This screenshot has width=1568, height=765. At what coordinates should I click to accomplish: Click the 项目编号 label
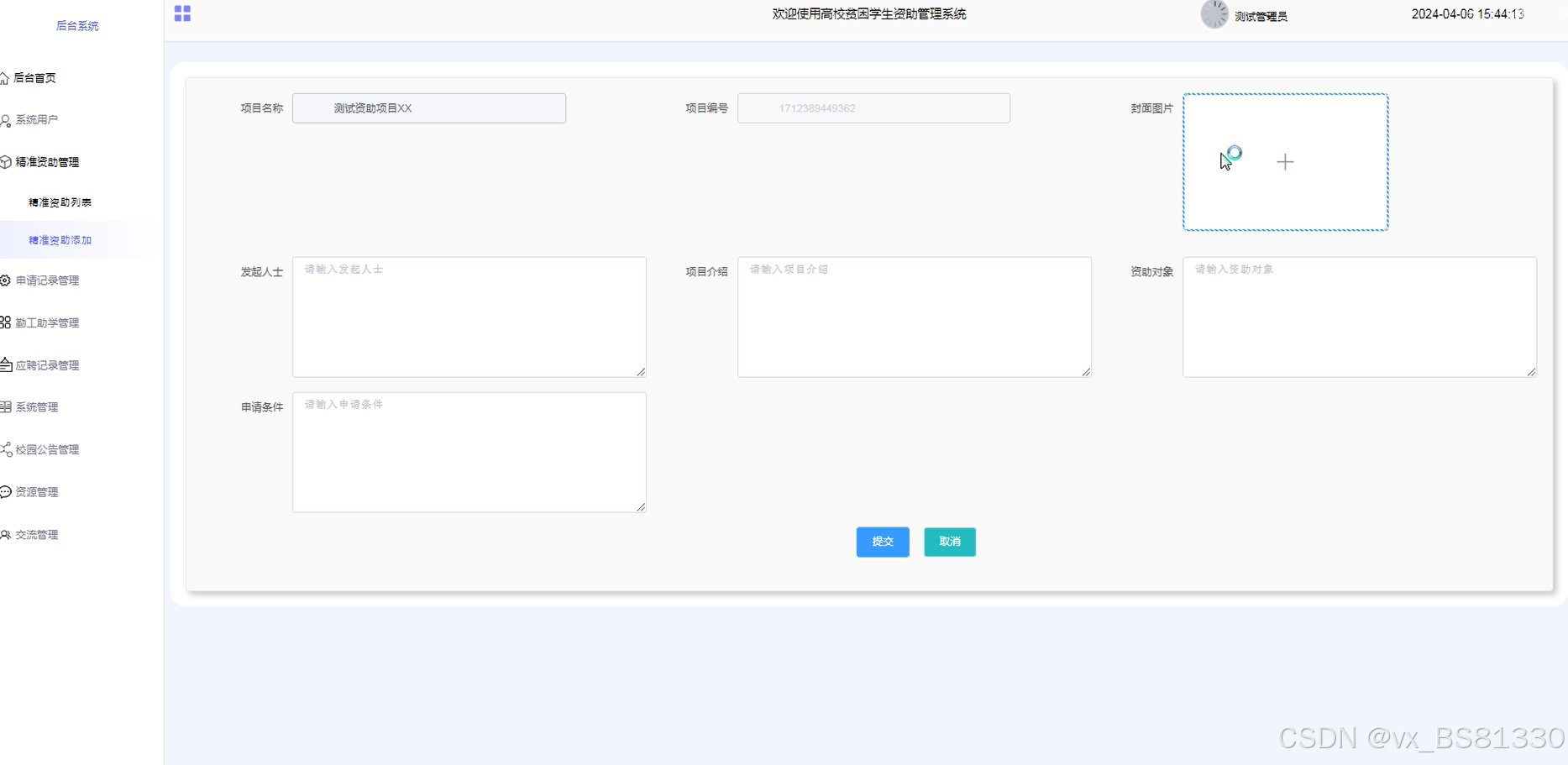707,108
